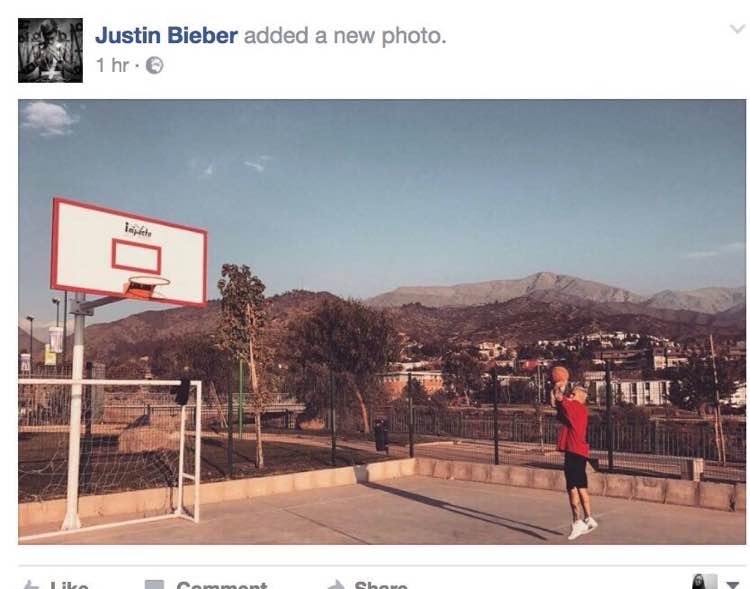
Task: Click the Comment button label
Action: (221, 585)
